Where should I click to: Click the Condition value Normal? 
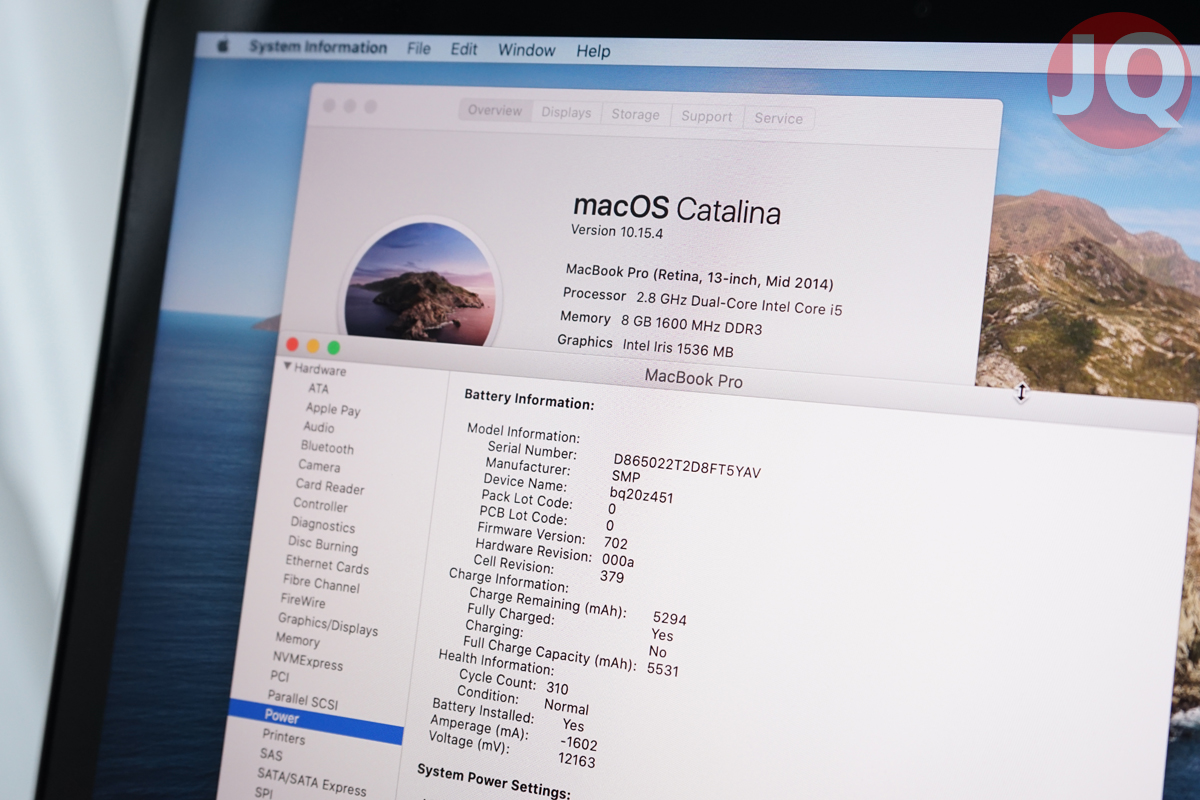[x=566, y=707]
